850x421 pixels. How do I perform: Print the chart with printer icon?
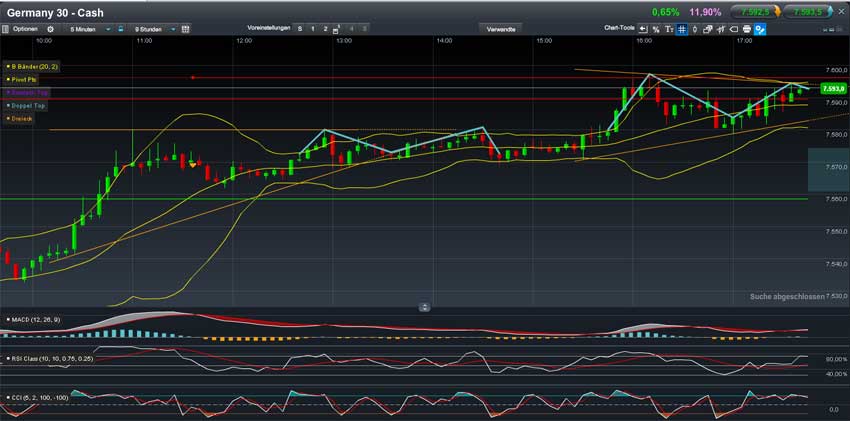747,29
